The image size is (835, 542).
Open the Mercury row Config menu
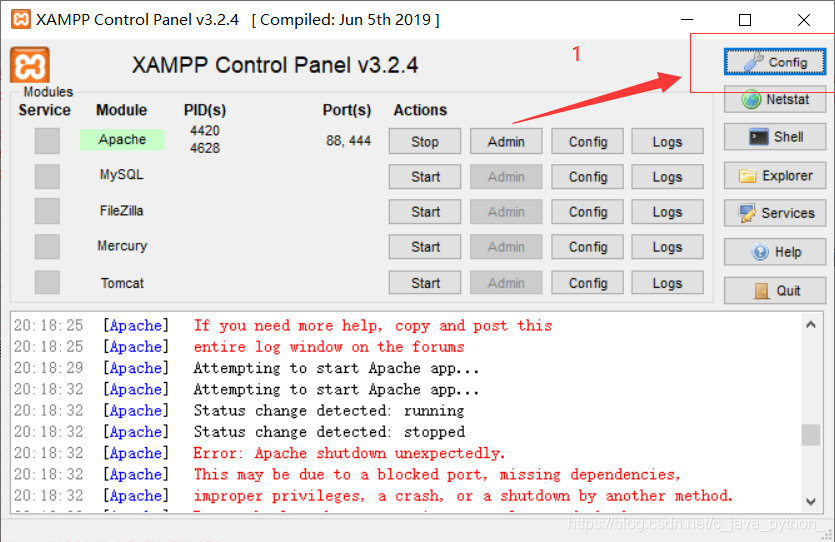(587, 247)
